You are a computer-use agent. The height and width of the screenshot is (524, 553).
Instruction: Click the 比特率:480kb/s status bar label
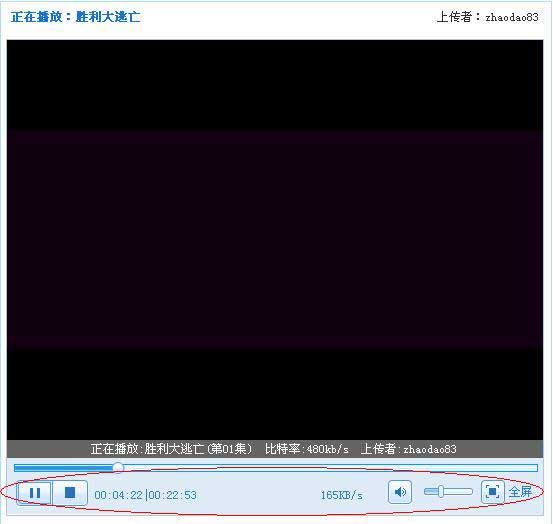(x=307, y=449)
